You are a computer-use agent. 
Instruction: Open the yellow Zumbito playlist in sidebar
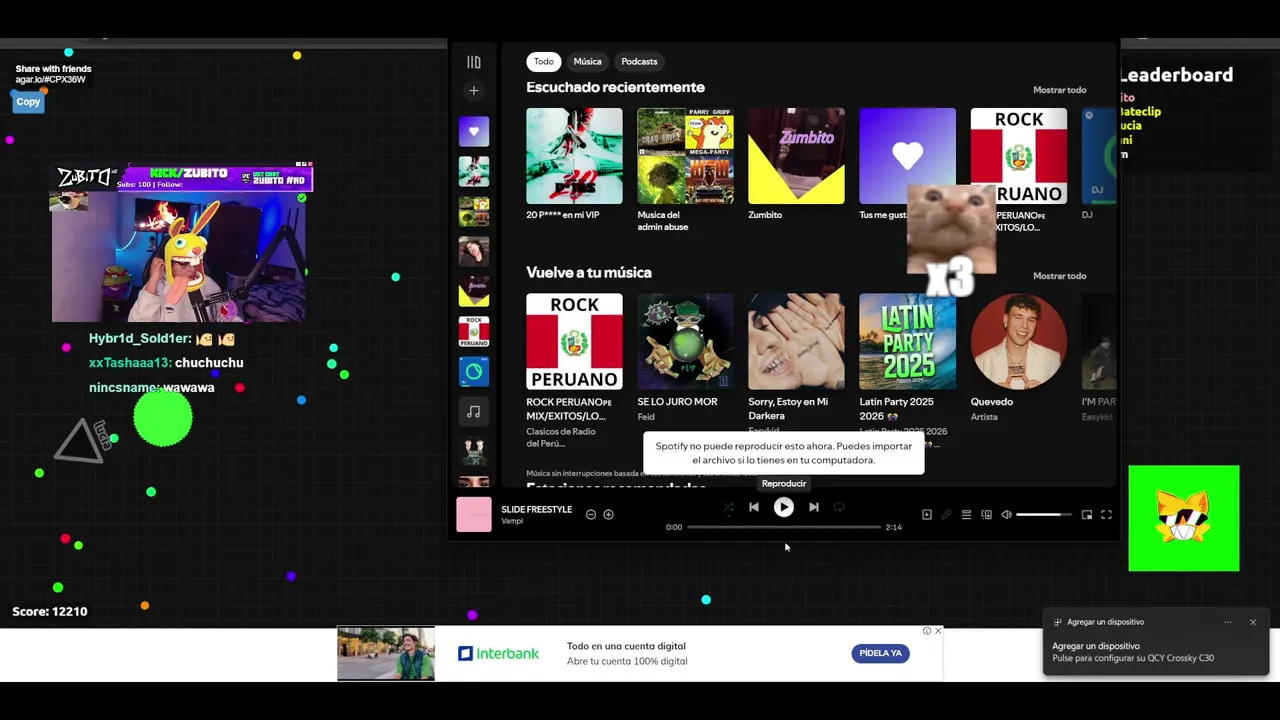tap(474, 291)
